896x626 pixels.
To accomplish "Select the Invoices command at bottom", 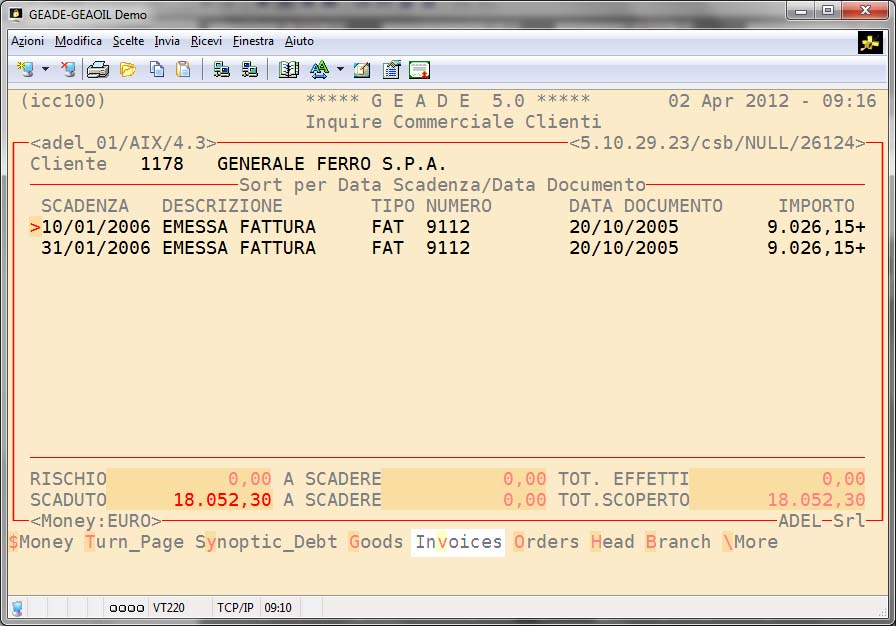I will [x=458, y=542].
